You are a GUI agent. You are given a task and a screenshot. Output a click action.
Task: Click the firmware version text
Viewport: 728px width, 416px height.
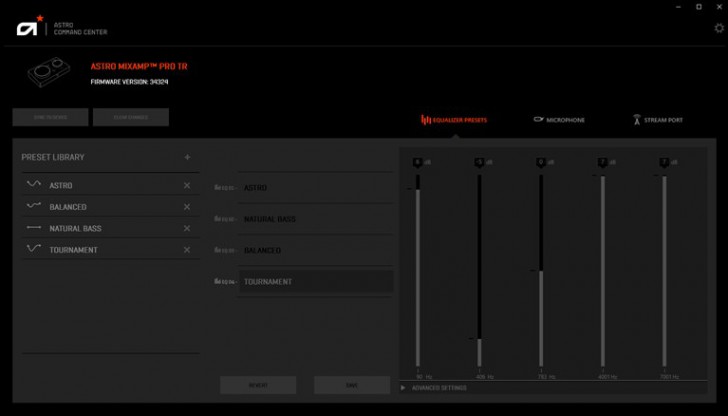tap(130, 82)
